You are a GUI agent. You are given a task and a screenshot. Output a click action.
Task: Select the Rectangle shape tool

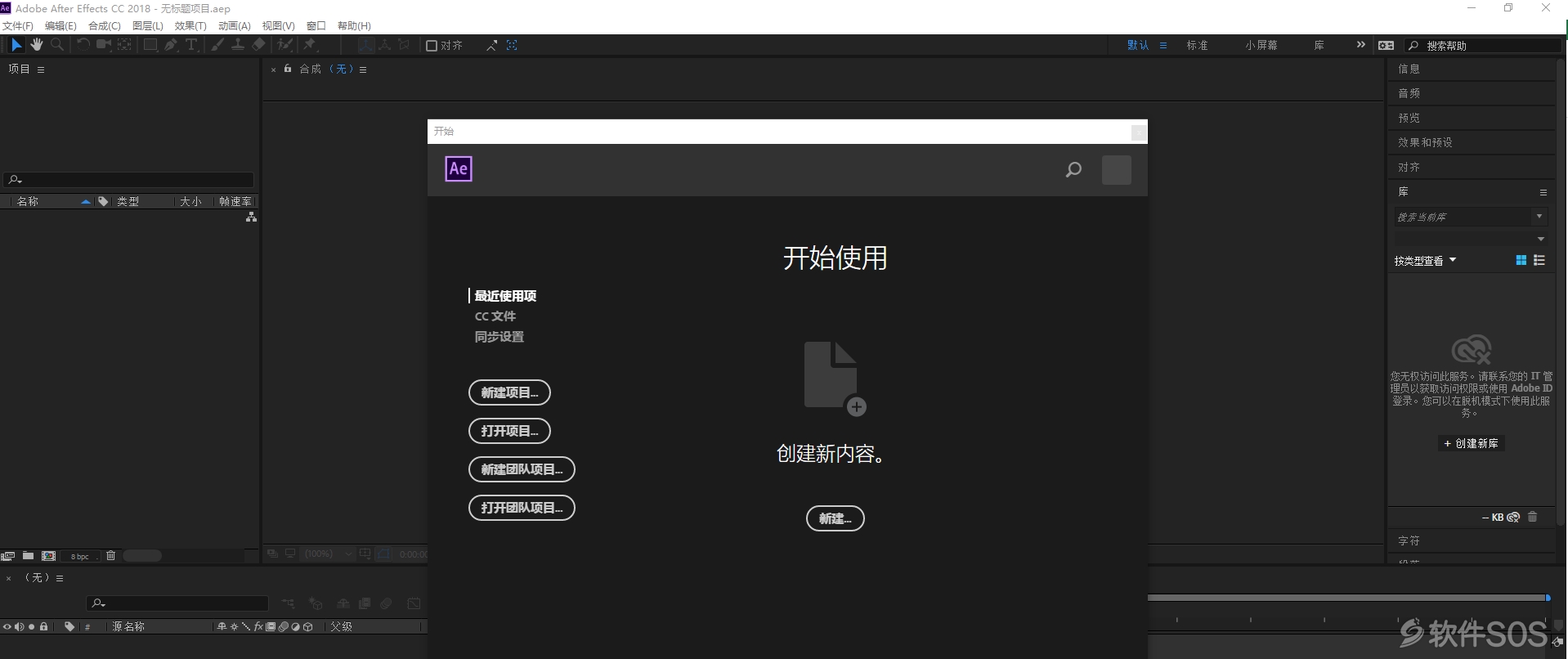point(150,45)
